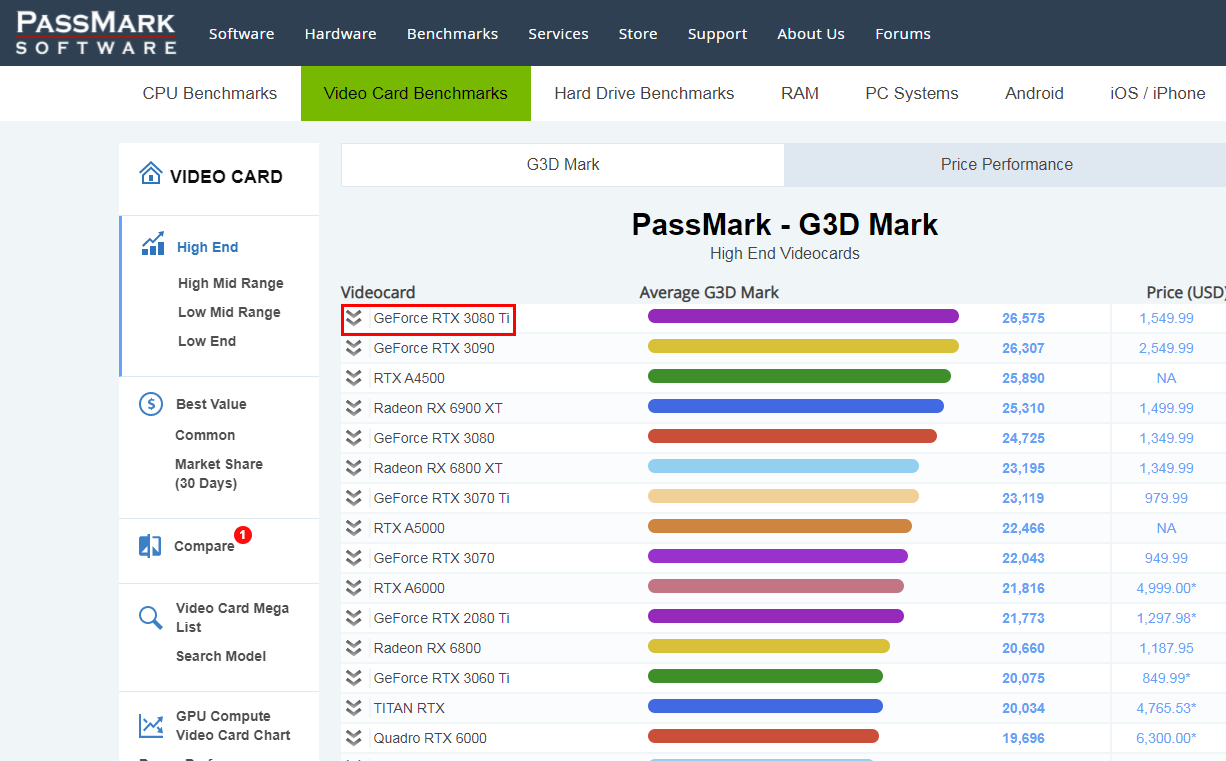Open the PC Systems tab
Screen dimensions: 1226x761
tap(912, 93)
